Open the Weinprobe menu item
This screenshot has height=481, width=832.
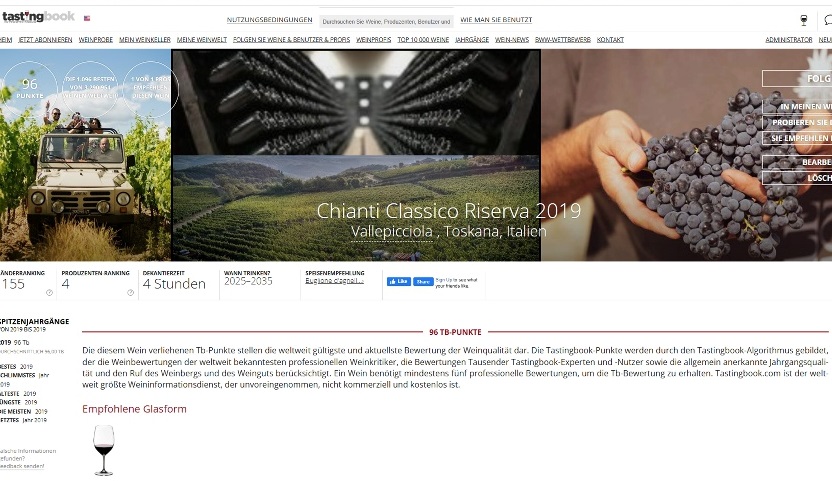[x=96, y=39]
